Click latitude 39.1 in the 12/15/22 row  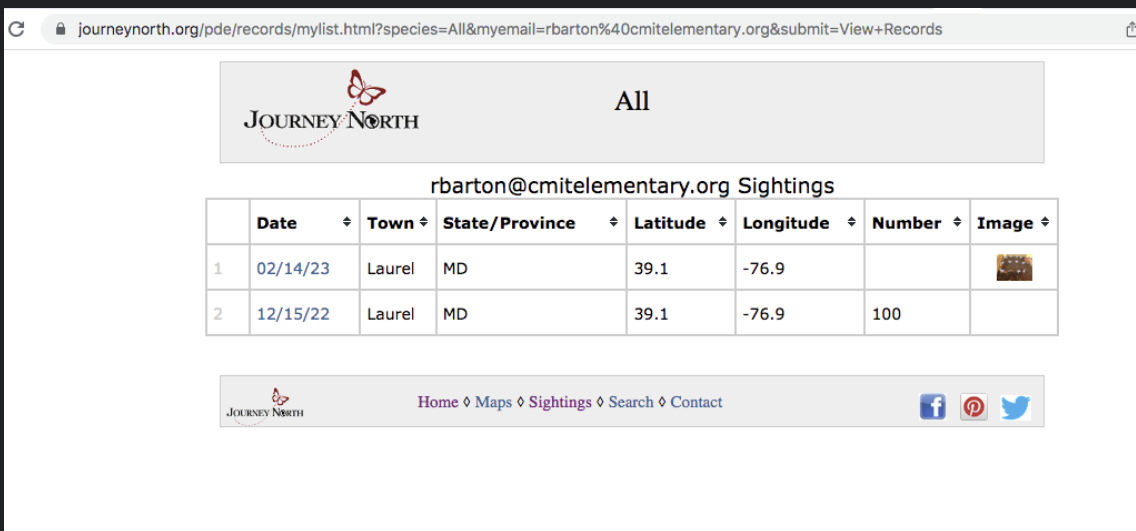[x=651, y=314]
